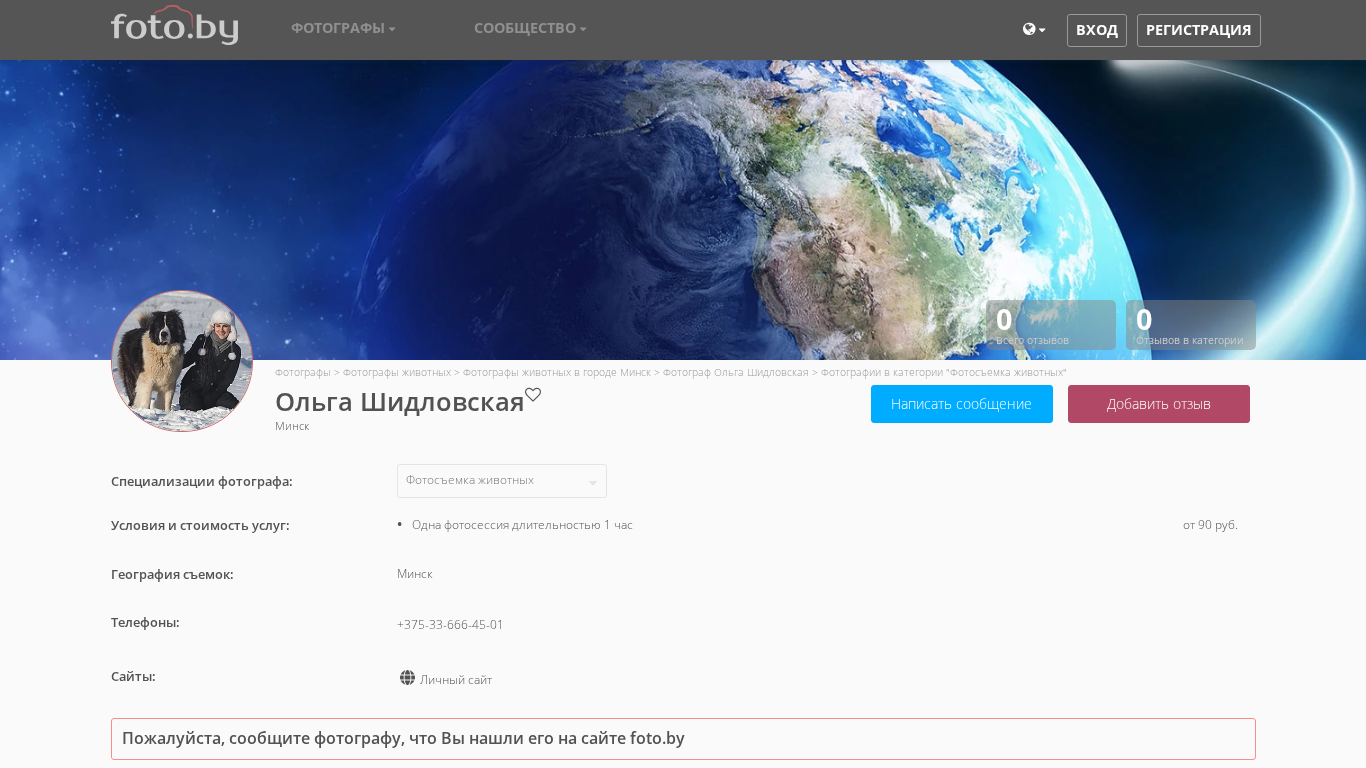Click the name heading Ольга Шидловская

(400, 402)
